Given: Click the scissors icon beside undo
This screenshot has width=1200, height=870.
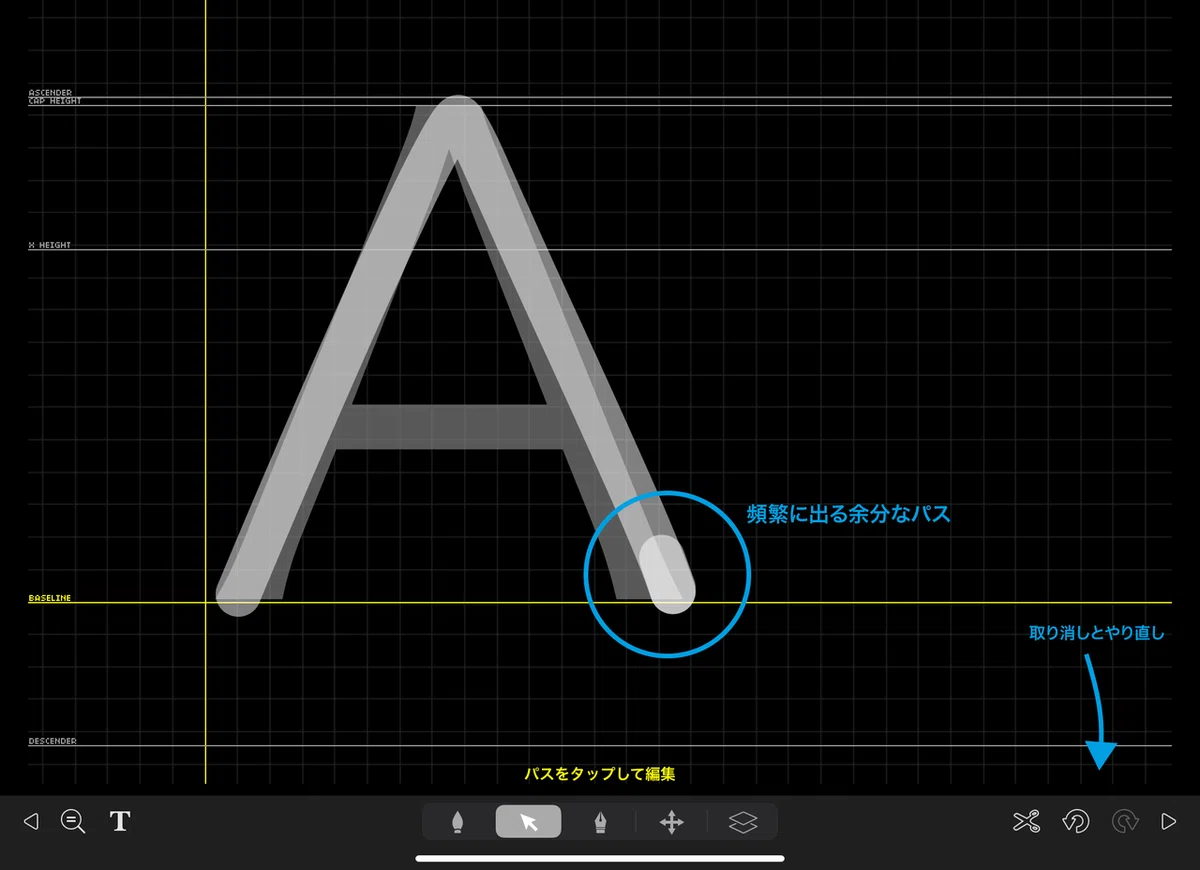Looking at the screenshot, I should tap(1026, 822).
